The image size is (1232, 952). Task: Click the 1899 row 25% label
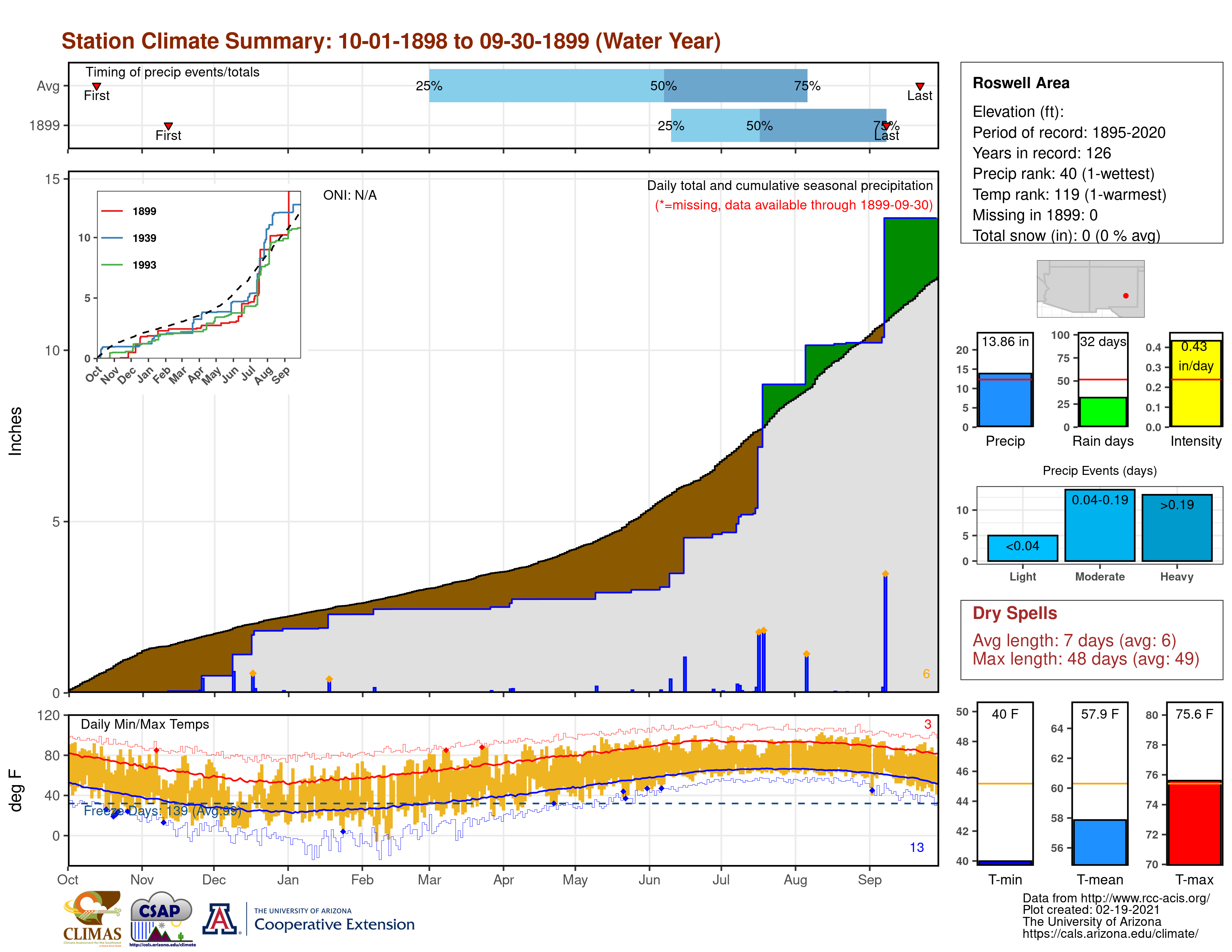point(671,126)
